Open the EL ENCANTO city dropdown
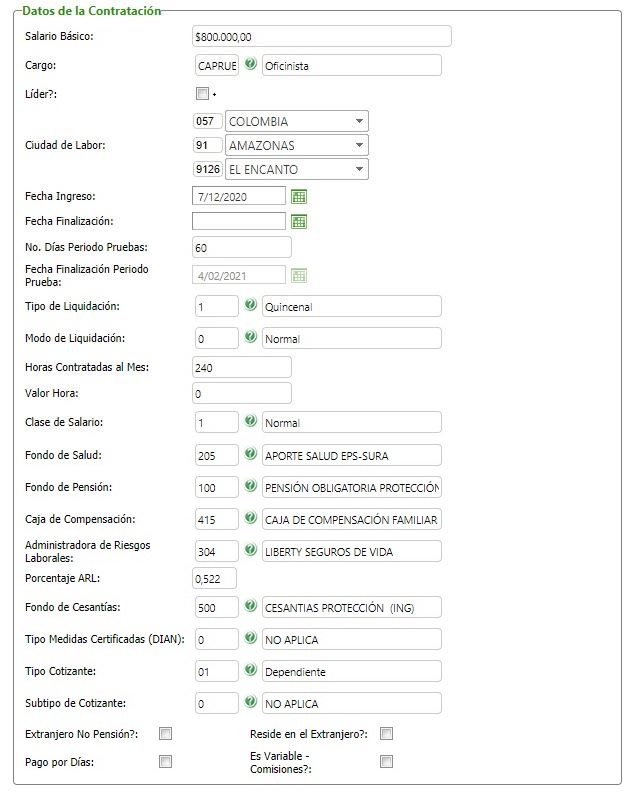The image size is (633, 800). pos(297,170)
